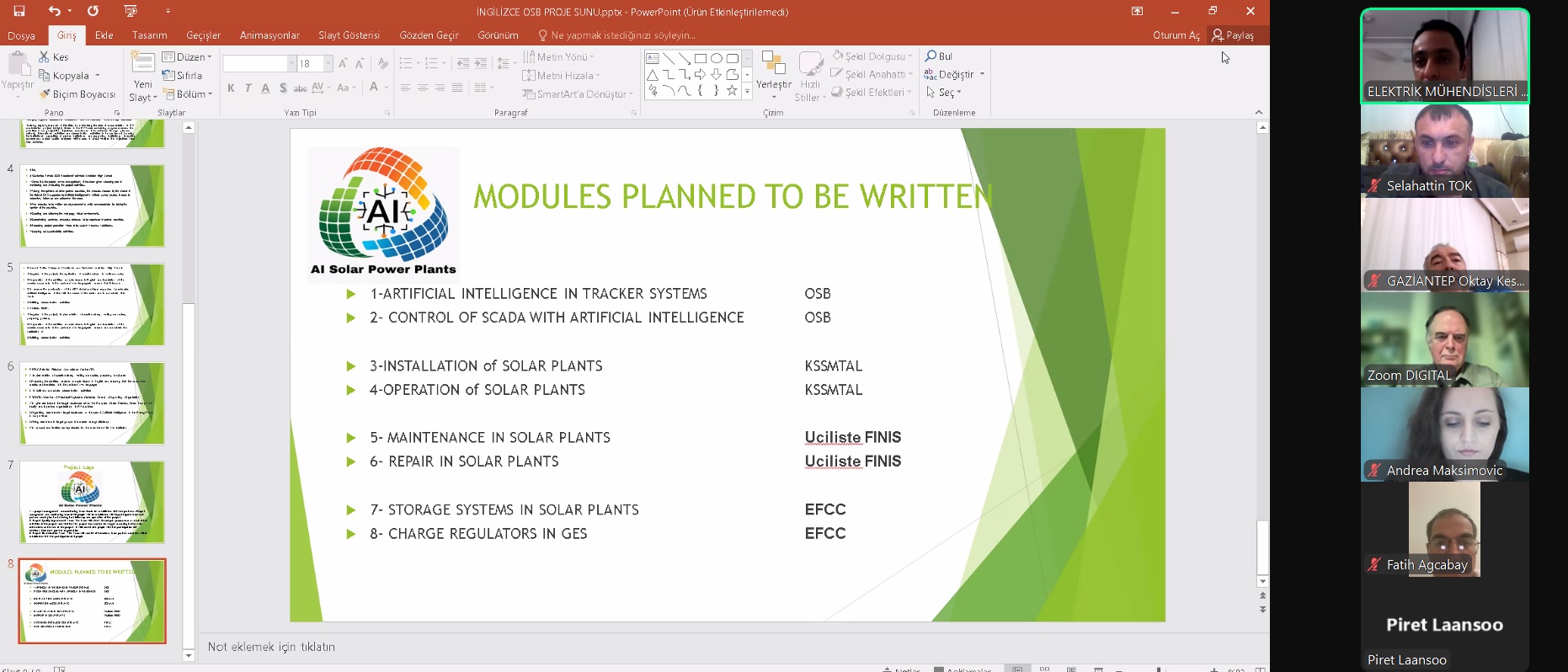Click the increase font size icon
The width and height of the screenshot is (1568, 672).
(343, 64)
